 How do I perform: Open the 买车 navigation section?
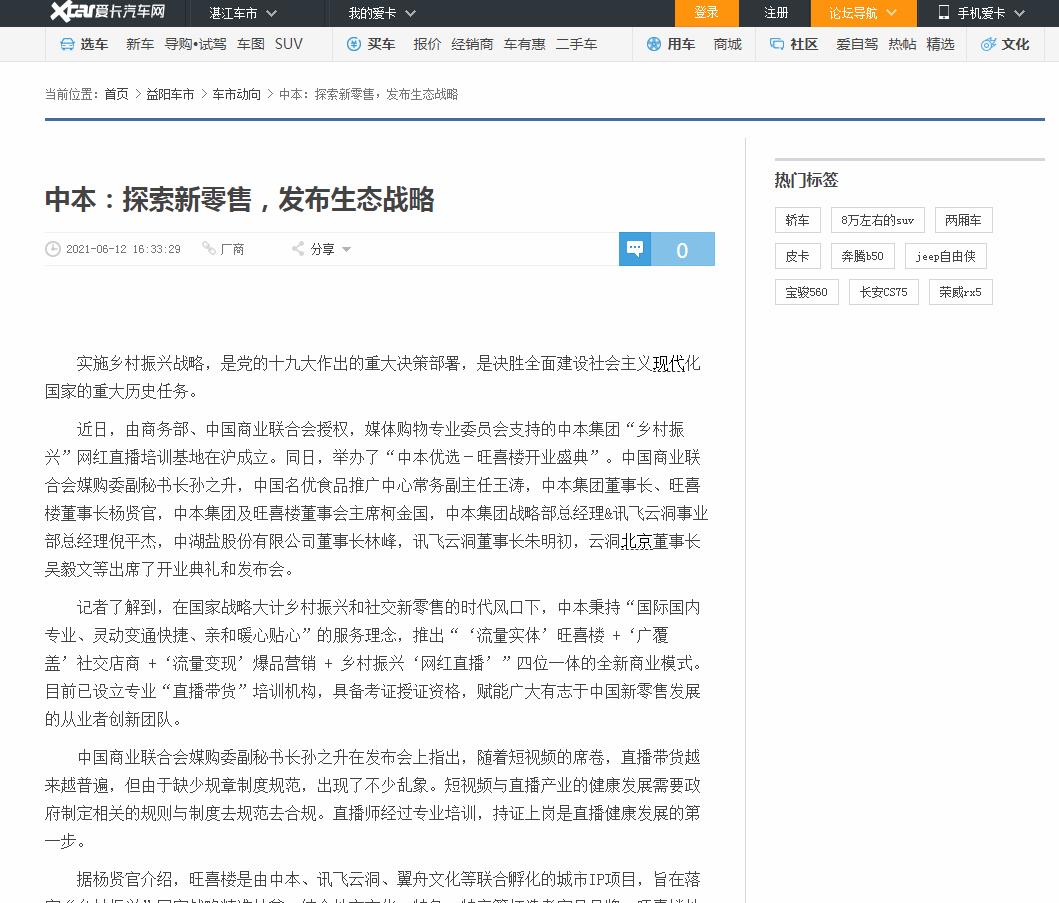(x=381, y=45)
